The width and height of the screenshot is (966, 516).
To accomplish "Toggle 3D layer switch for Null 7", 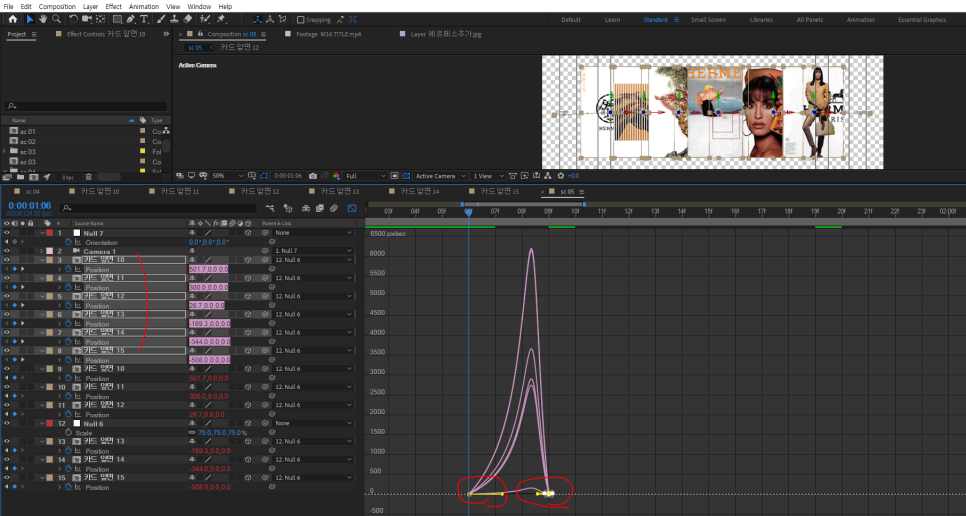I will tap(248, 233).
